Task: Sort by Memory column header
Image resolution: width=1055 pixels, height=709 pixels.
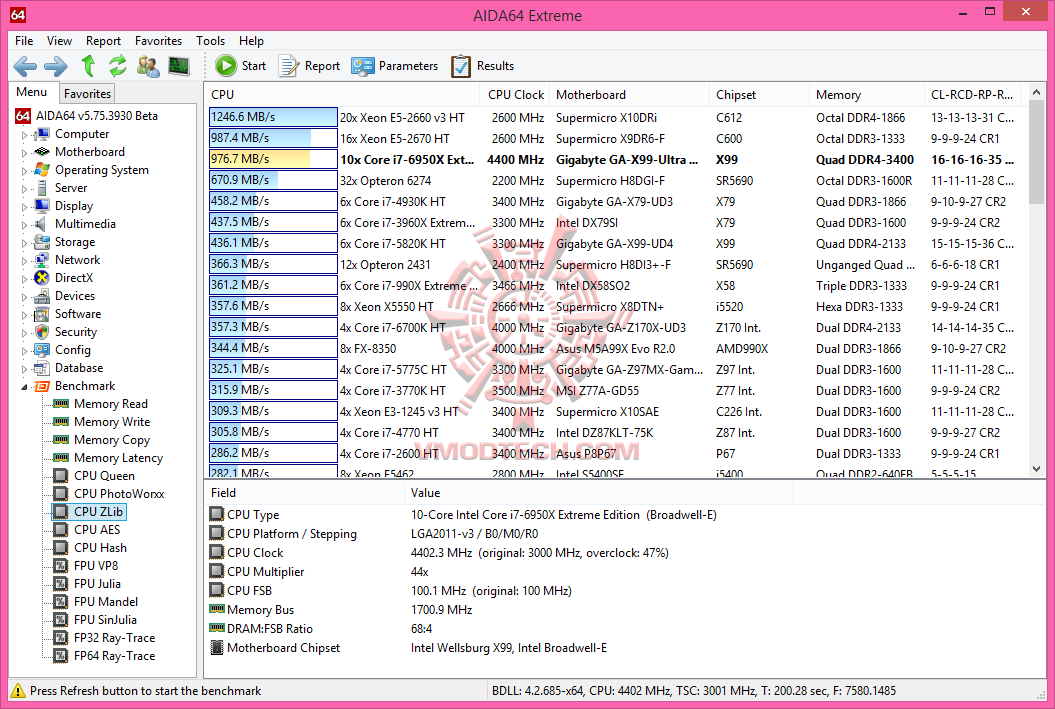Action: pyautogui.click(x=867, y=95)
